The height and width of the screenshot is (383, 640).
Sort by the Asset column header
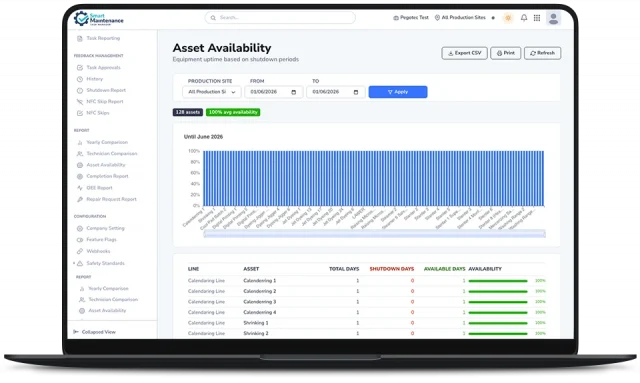click(x=251, y=269)
